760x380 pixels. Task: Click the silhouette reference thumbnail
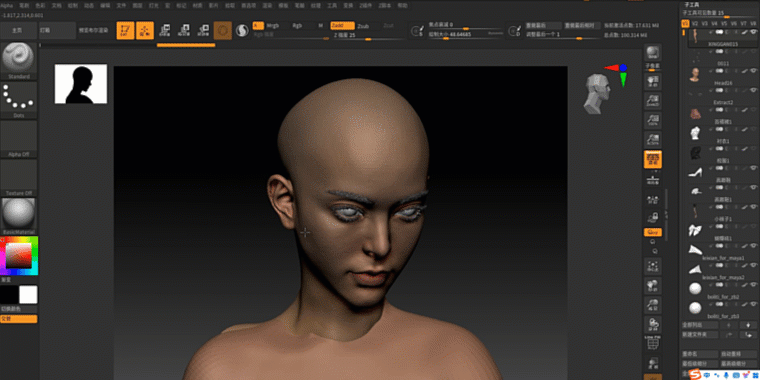pos(81,84)
